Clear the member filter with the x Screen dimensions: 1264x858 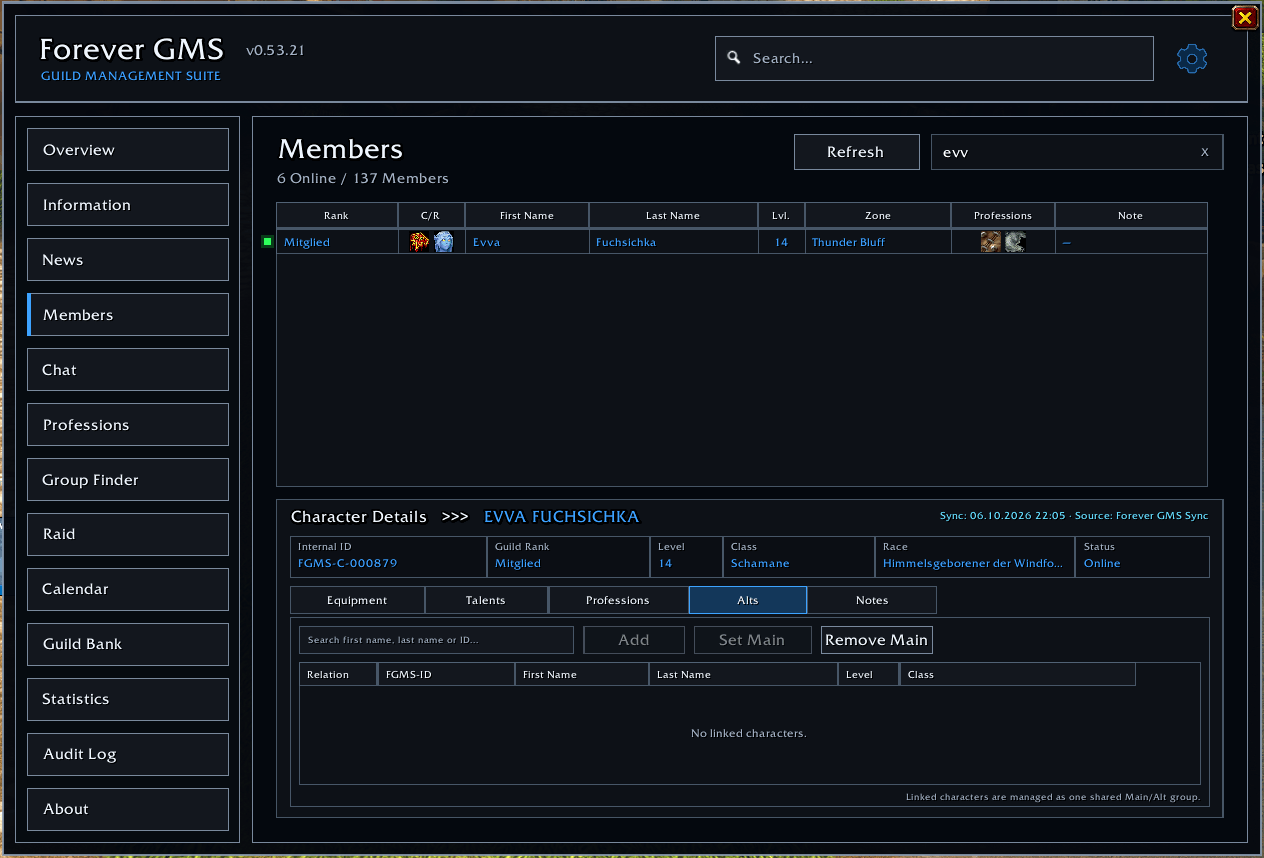pos(1205,153)
